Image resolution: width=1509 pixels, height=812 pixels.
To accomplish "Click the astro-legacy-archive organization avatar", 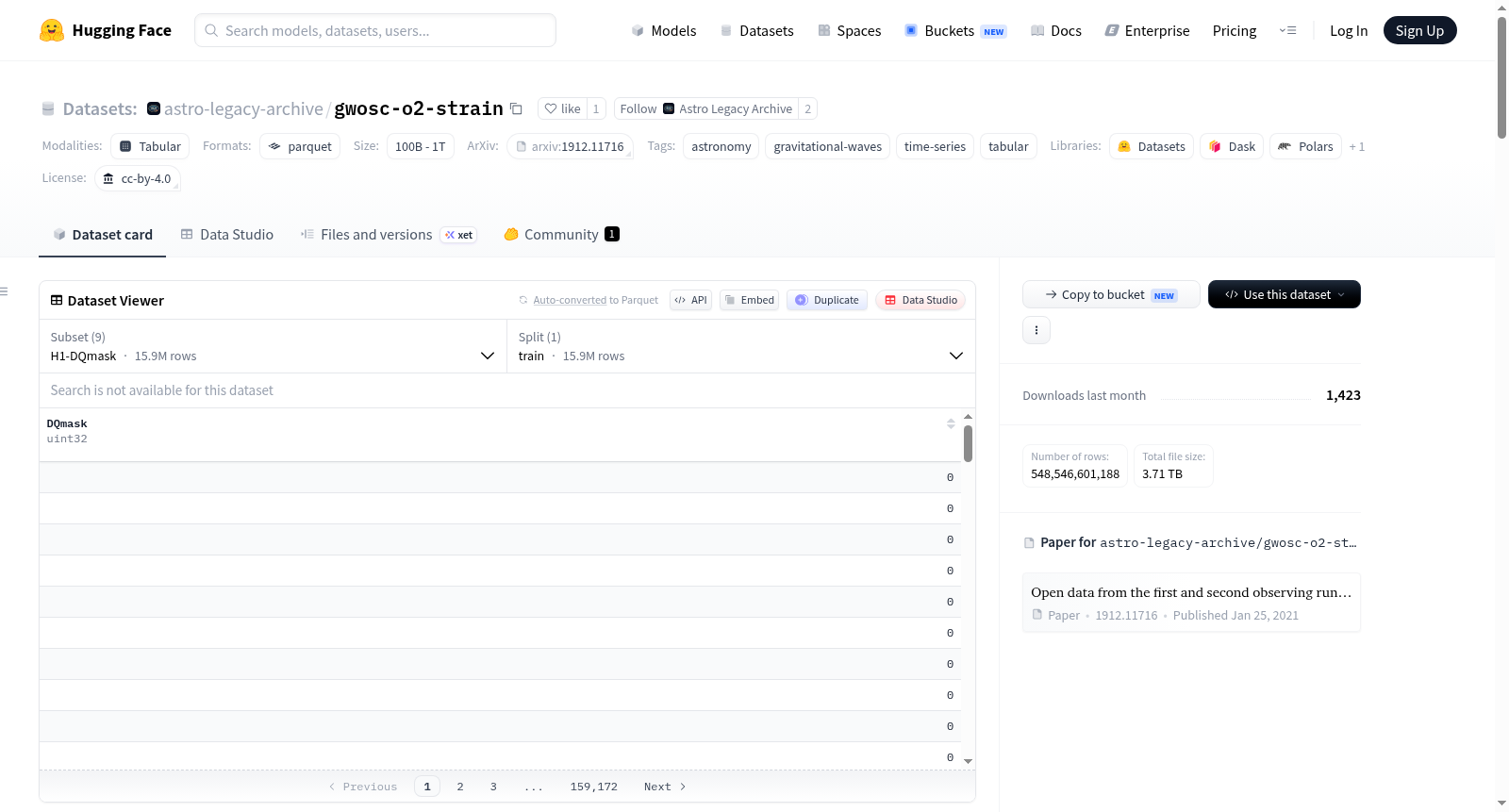I will coord(154,108).
